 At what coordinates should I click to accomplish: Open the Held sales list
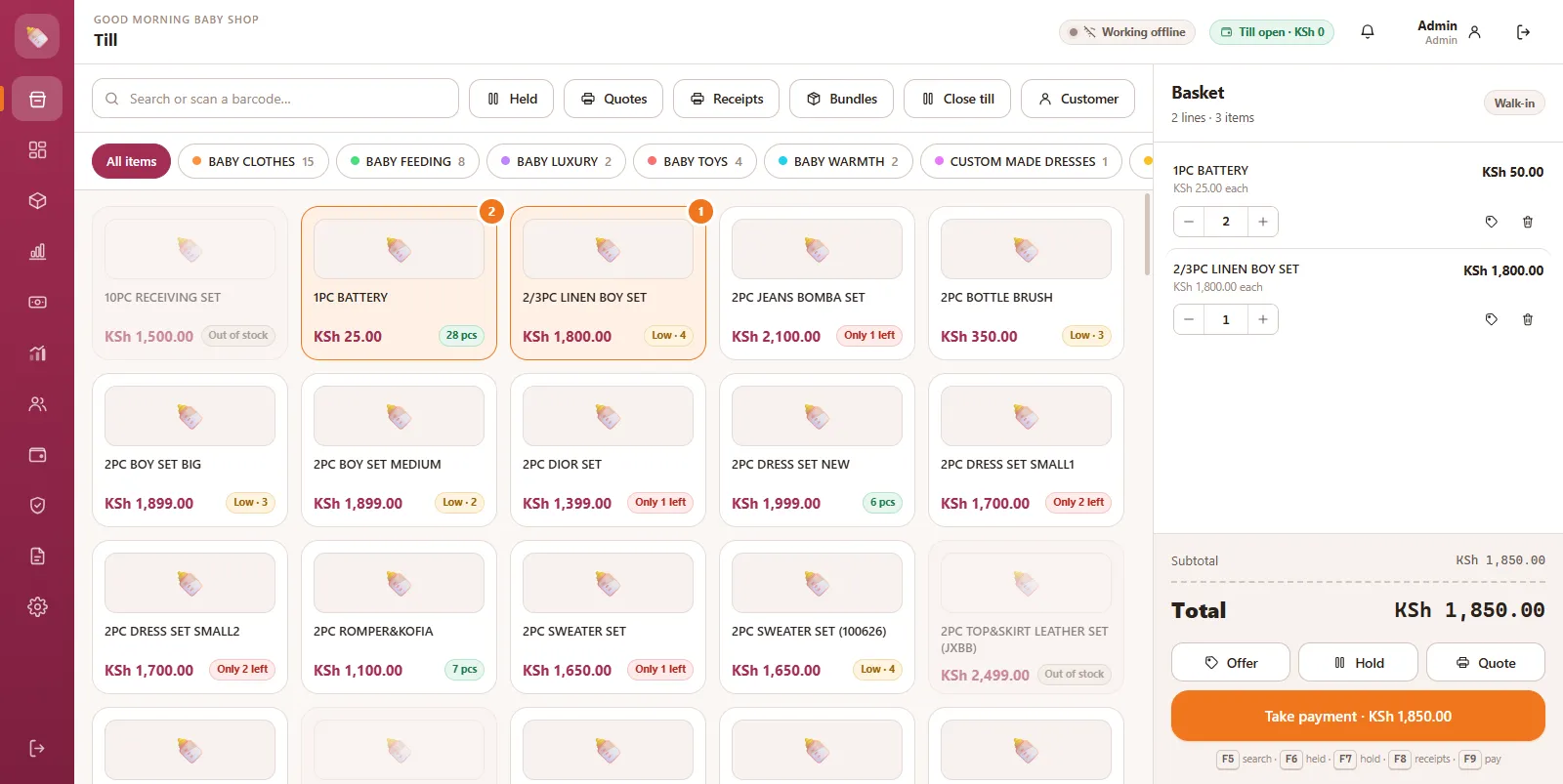pos(512,99)
